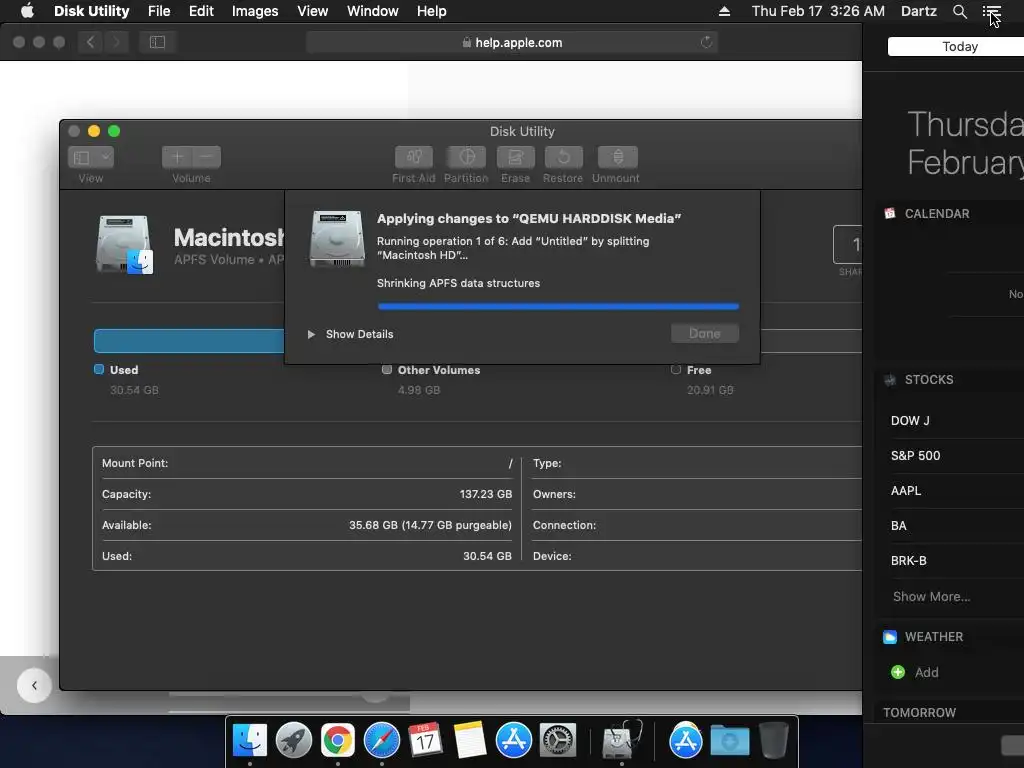Open the Partition tool
Screen dimensions: 1024x768
point(466,157)
